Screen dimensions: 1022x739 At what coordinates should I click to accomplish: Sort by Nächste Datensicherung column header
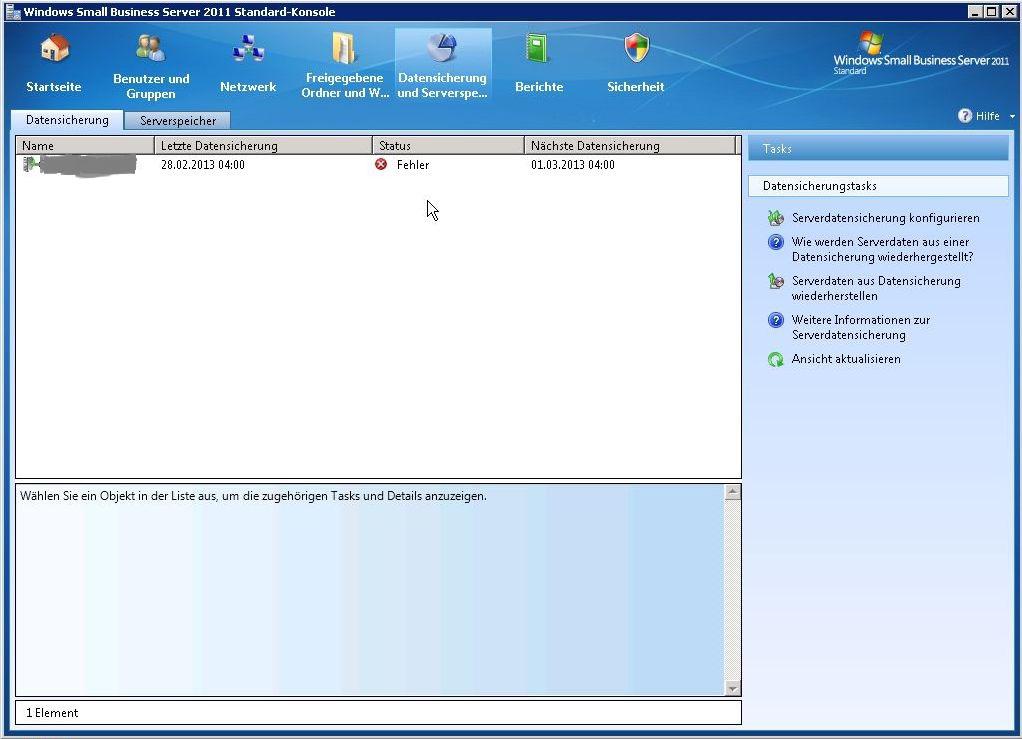click(630, 145)
